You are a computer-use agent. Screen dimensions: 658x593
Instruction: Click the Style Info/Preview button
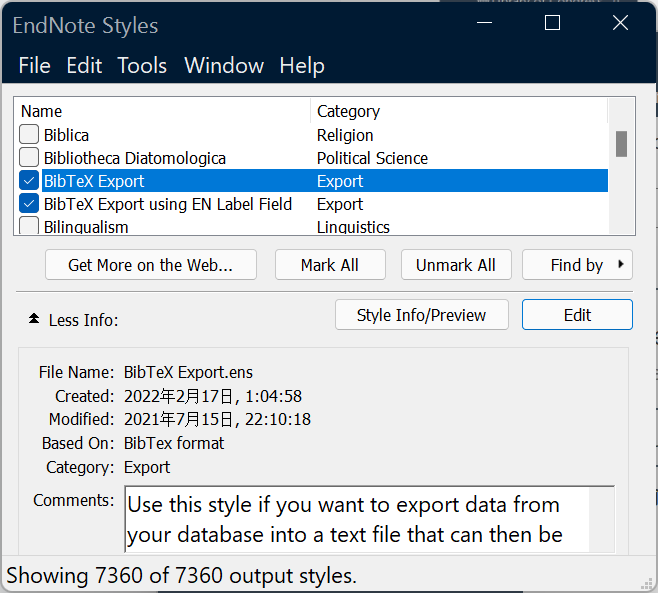[422, 315]
